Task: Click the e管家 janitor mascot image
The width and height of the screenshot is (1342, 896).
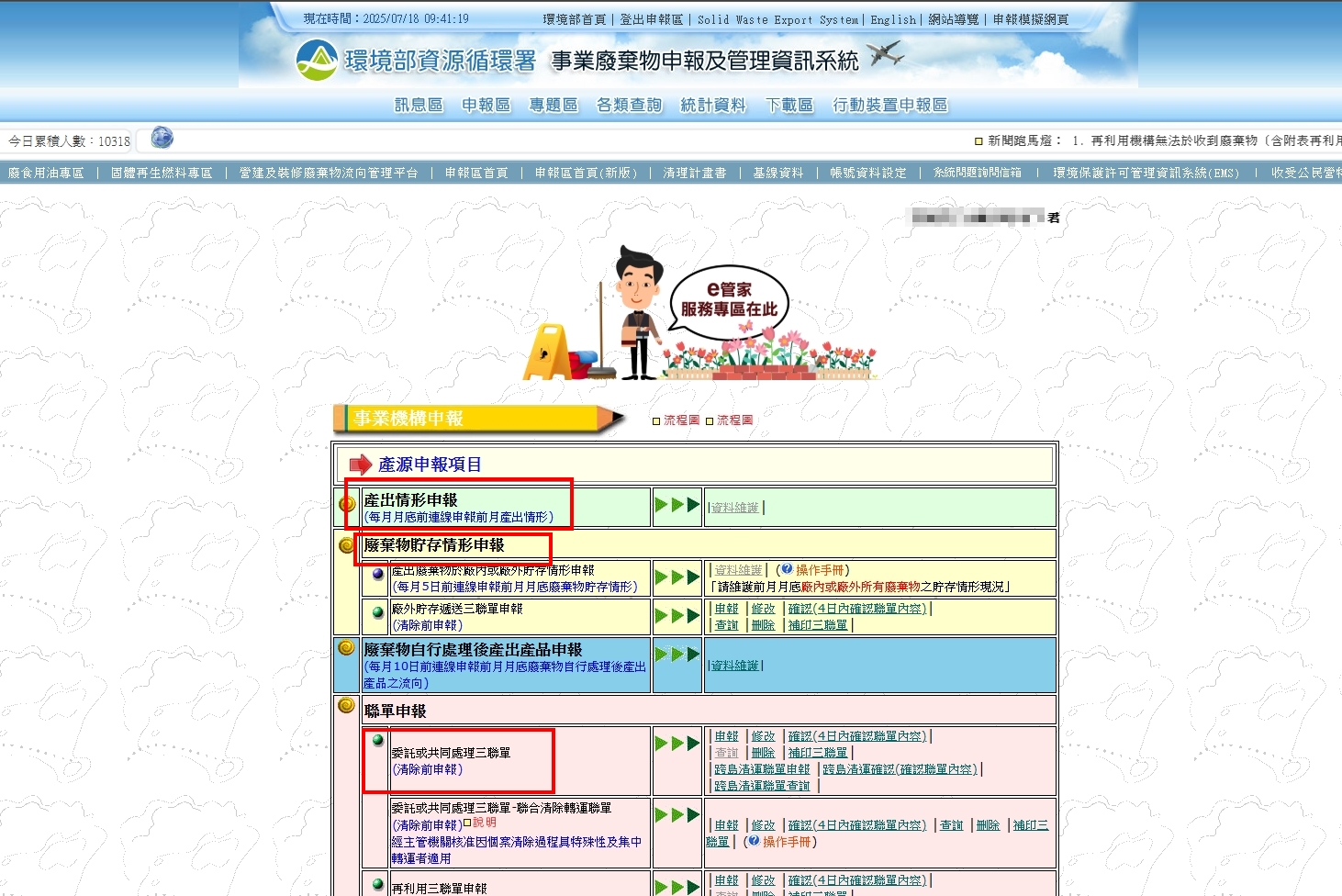Action: 638,314
